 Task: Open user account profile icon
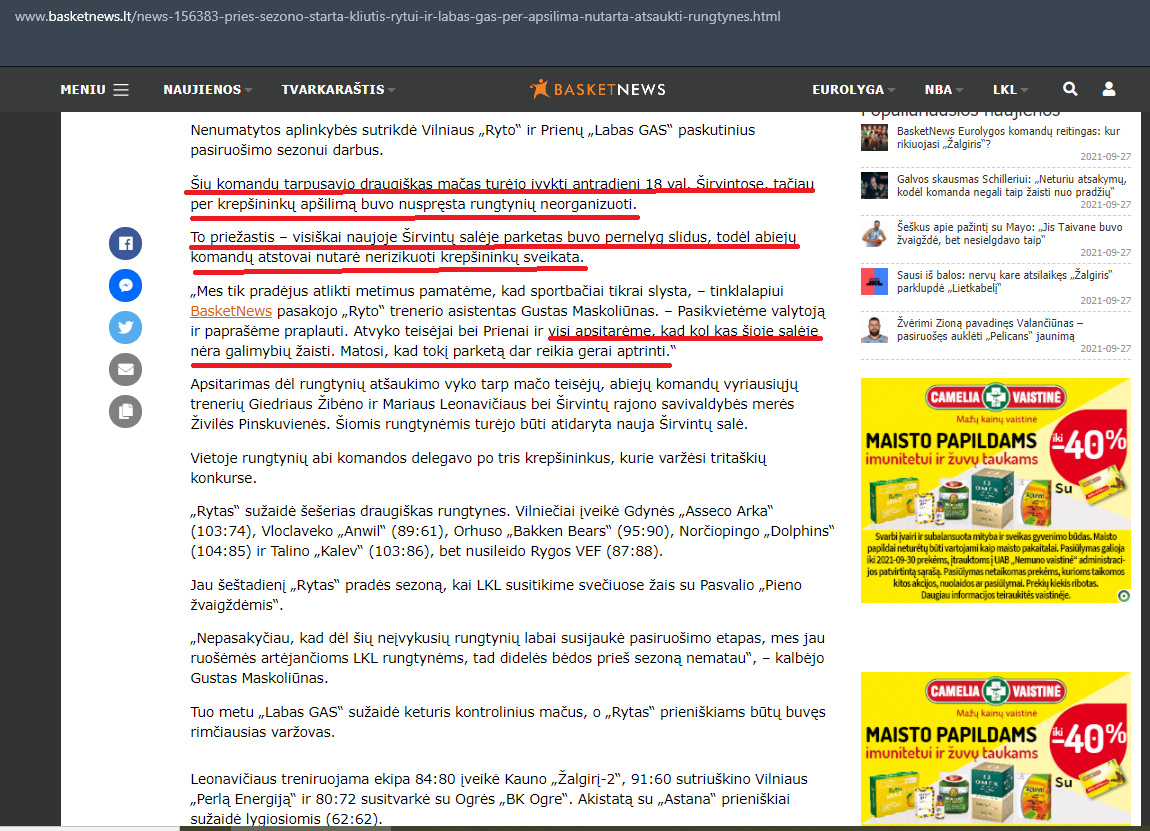[x=1109, y=89]
